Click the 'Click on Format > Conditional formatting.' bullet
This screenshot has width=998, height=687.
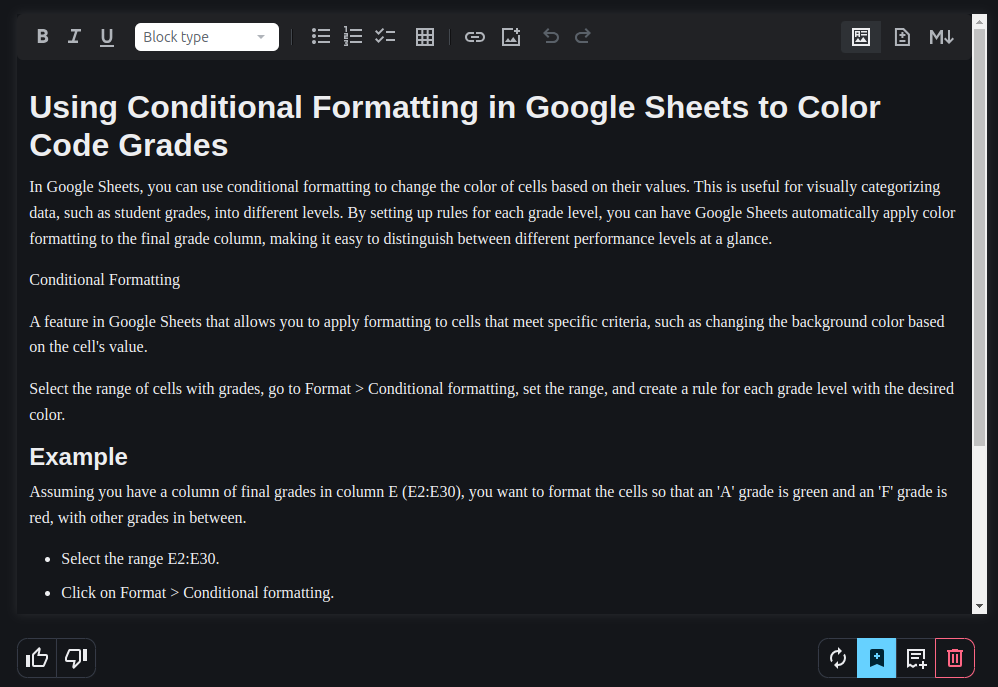tap(197, 592)
